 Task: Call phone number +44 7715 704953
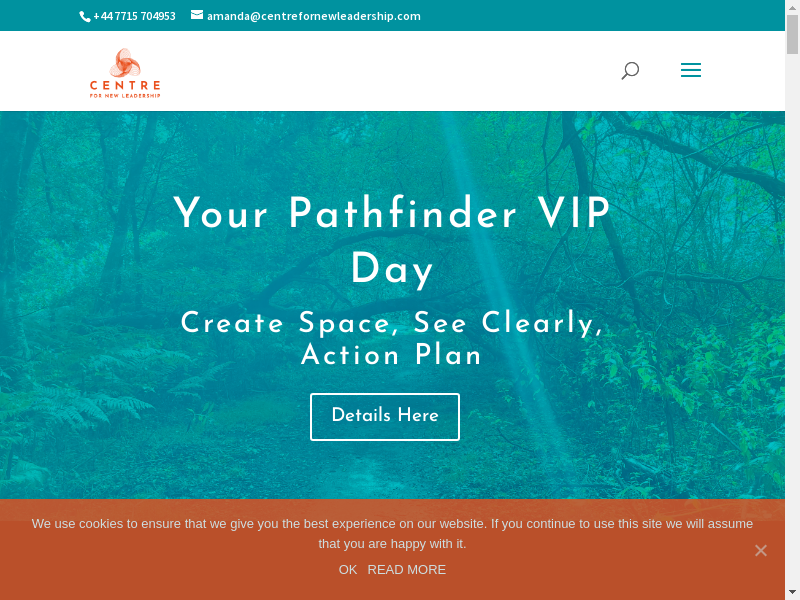point(134,16)
